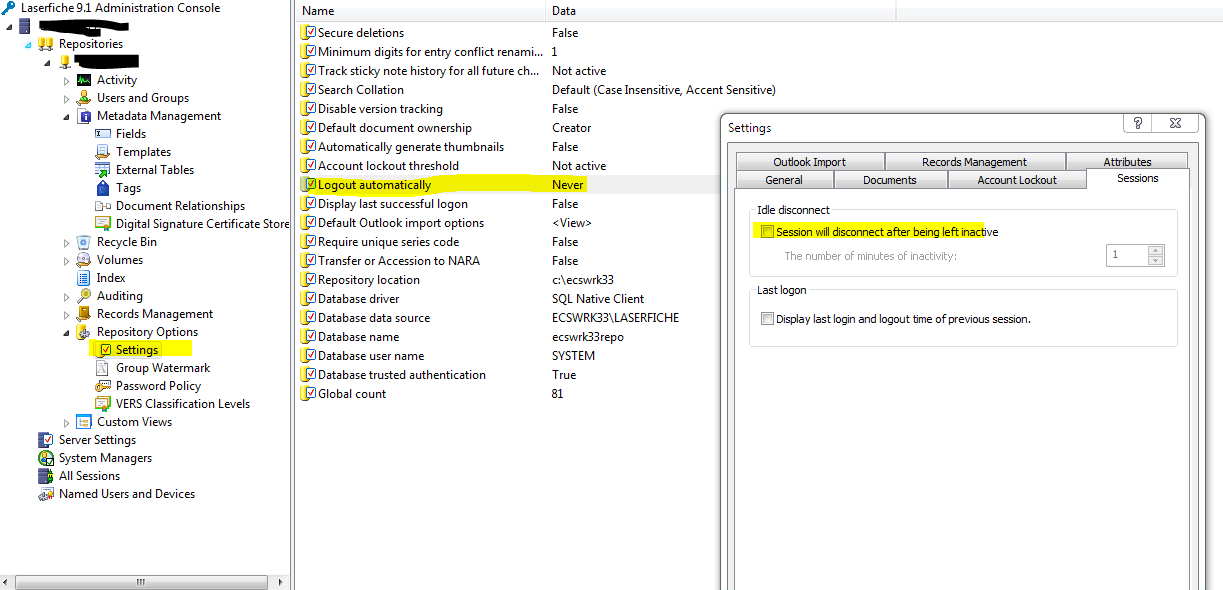The height and width of the screenshot is (590, 1223).
Task: Open the Account Lockout tab
Action: [1017, 180]
